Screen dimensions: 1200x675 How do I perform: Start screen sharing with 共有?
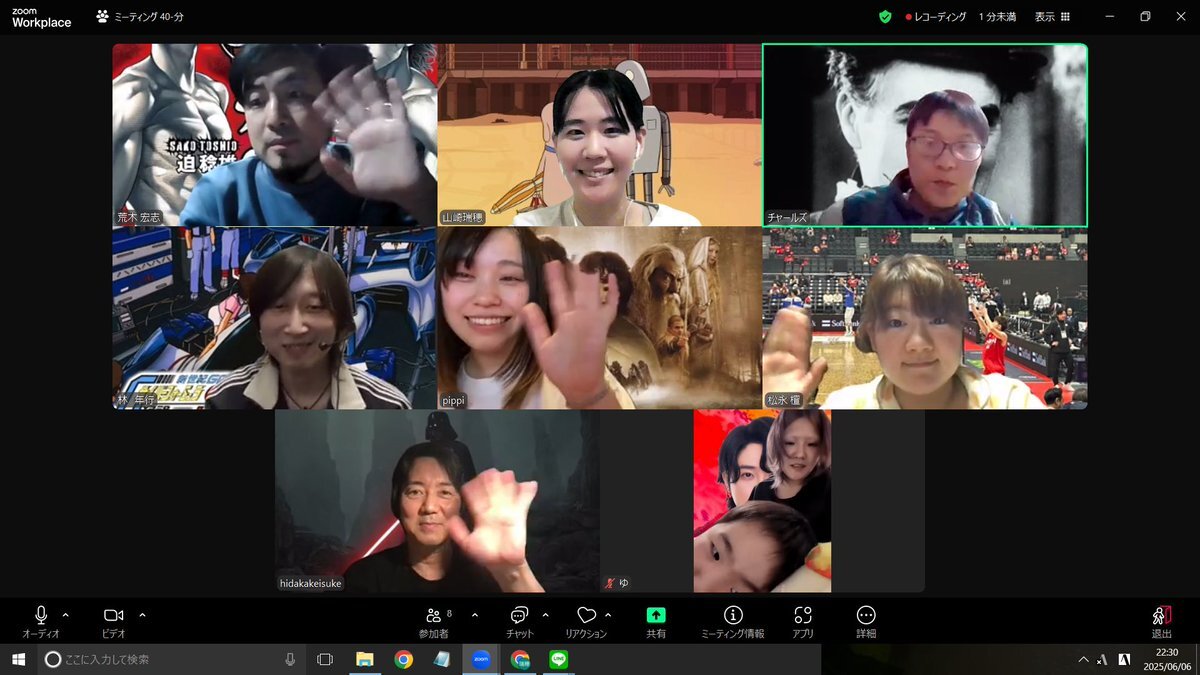click(x=656, y=622)
